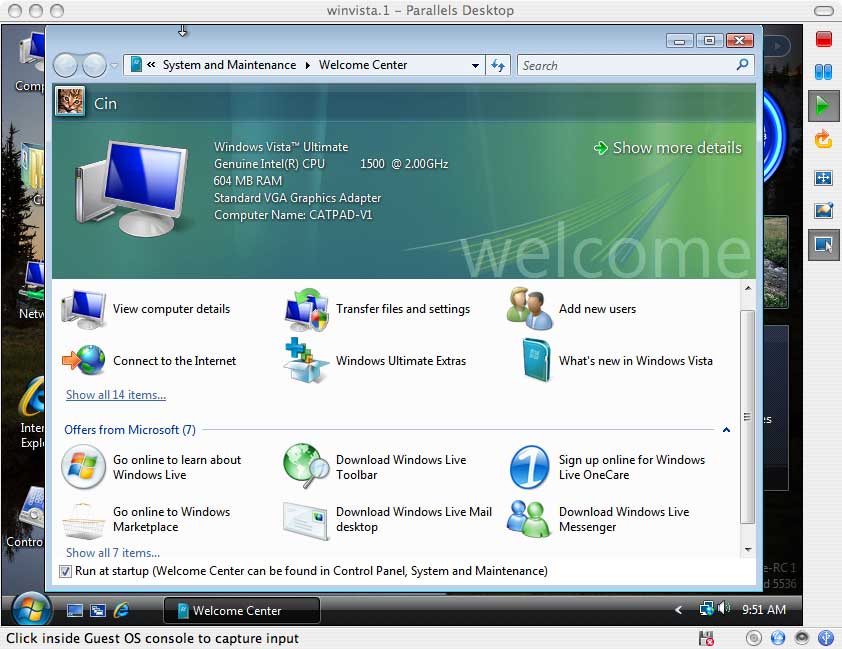Click the scrollbar thumb in Welcome Center list
The width and height of the screenshot is (842, 649).
(x=747, y=417)
